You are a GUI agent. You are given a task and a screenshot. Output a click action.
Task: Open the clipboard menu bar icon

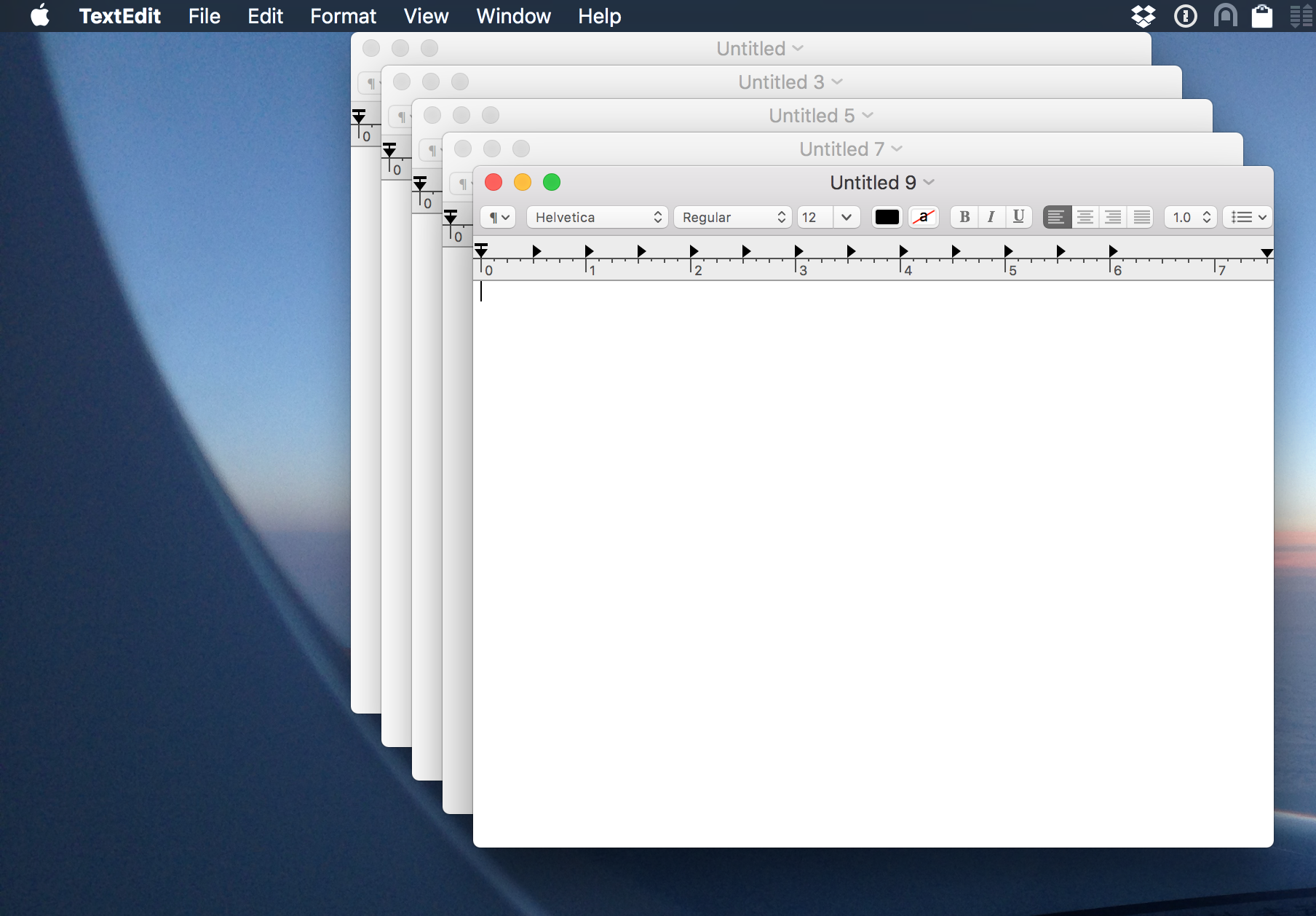pos(1262,15)
